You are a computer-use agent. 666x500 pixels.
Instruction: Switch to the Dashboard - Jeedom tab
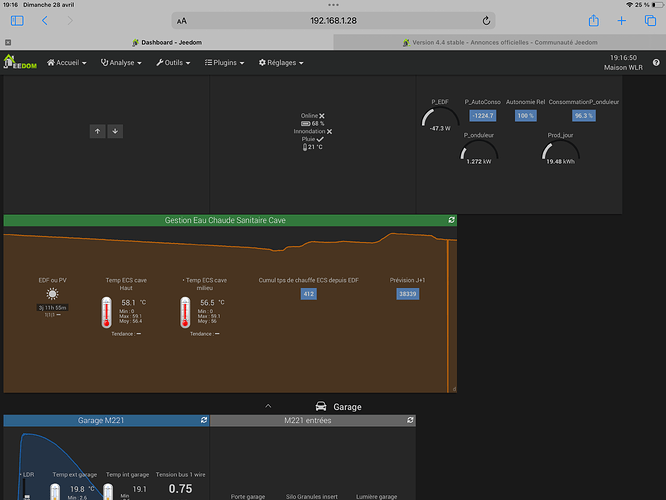coord(167,42)
